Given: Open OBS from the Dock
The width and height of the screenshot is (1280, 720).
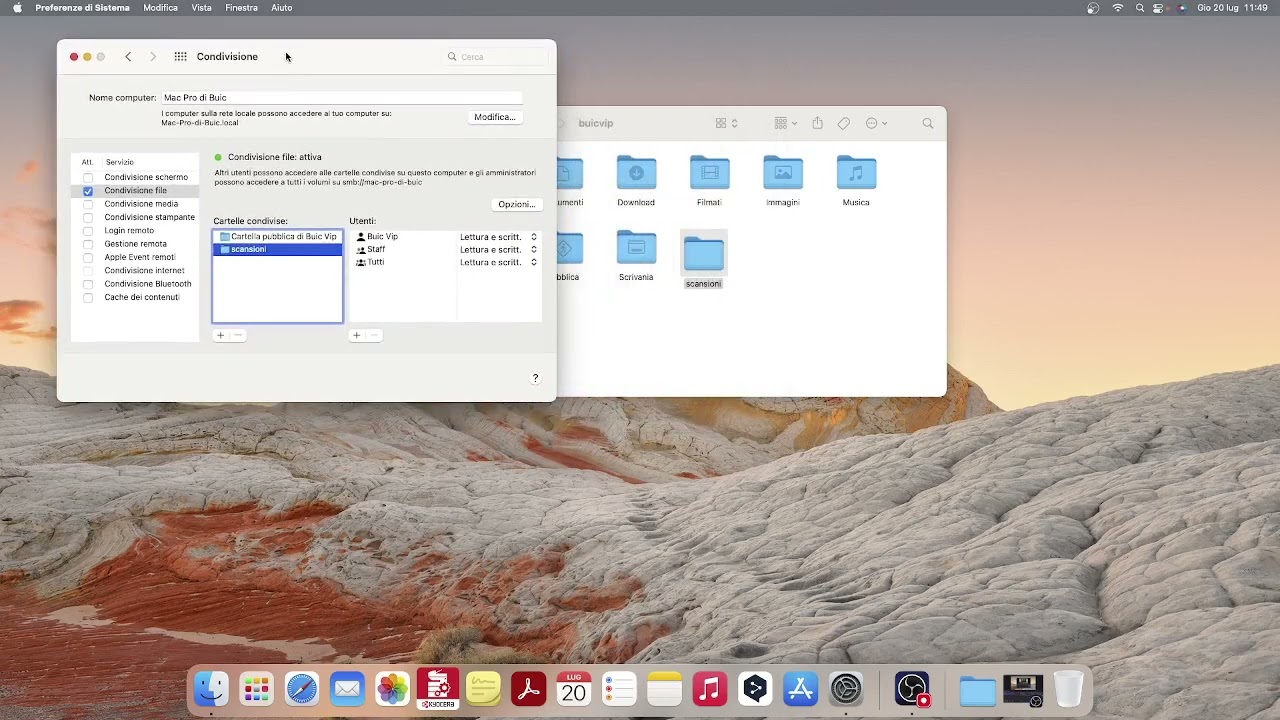Looking at the screenshot, I should (912, 689).
